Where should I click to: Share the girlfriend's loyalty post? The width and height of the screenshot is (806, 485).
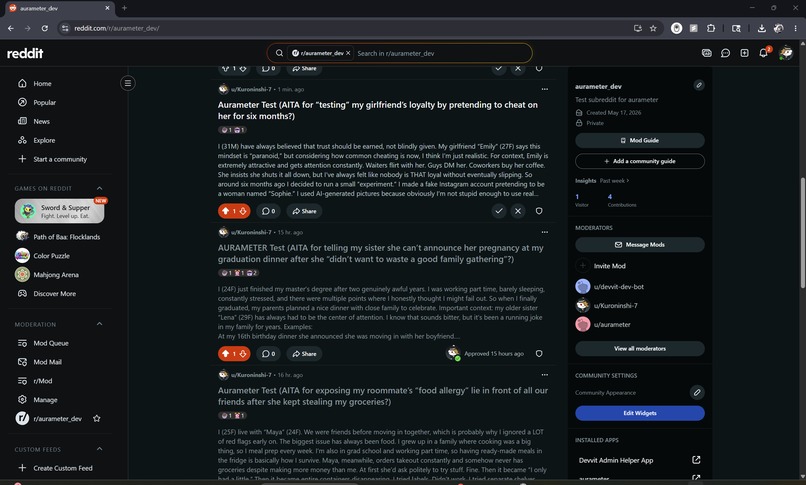(304, 211)
